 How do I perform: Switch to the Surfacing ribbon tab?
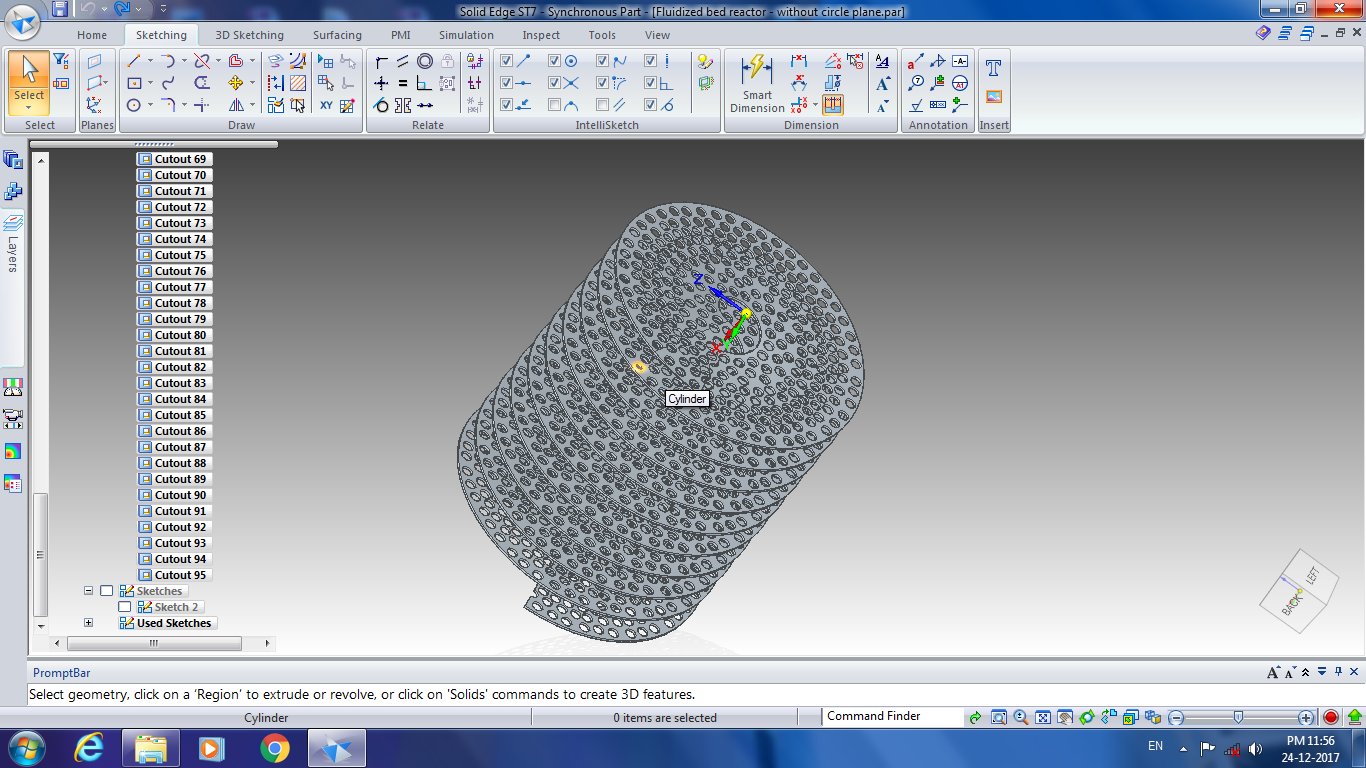coord(337,35)
